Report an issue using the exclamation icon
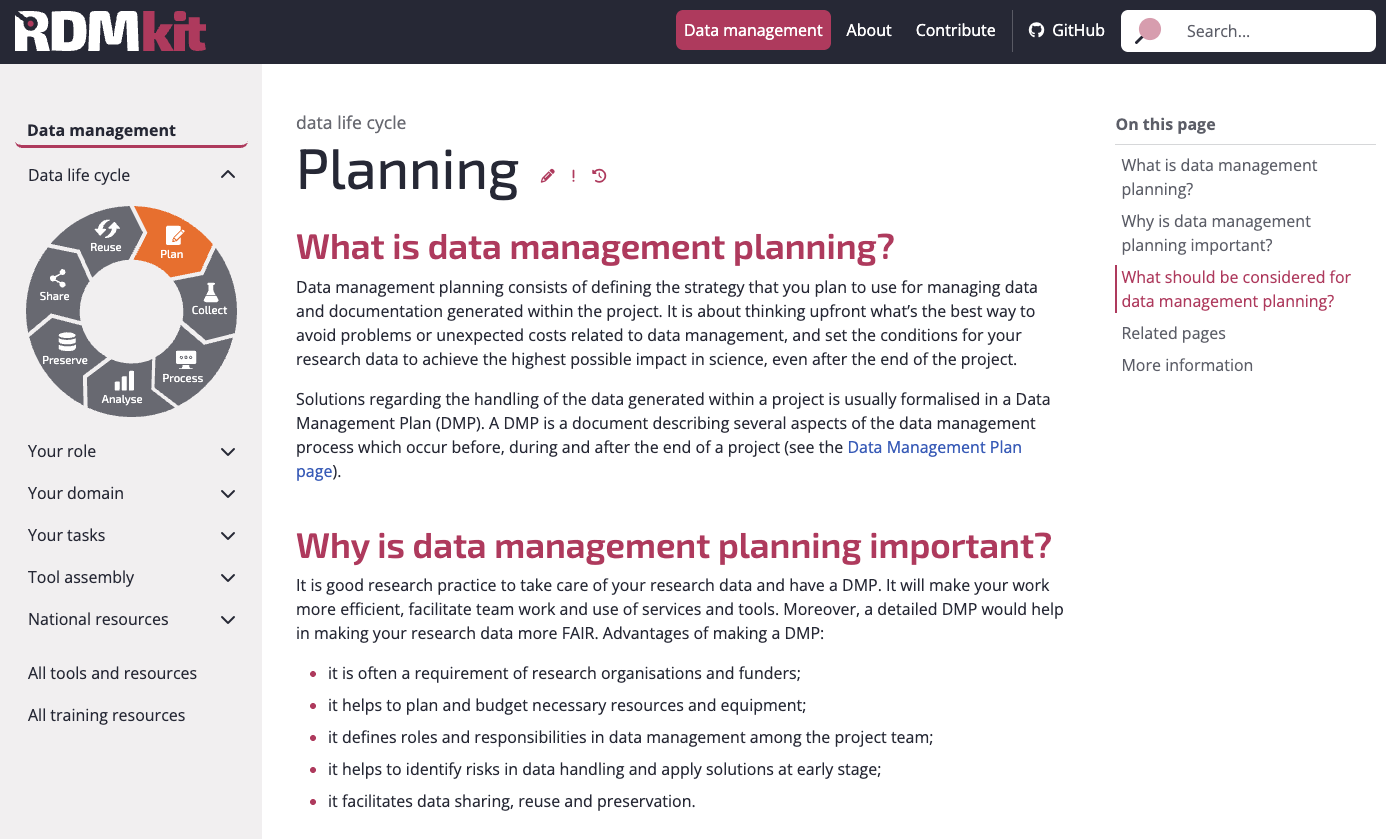1386x839 pixels. (x=573, y=175)
